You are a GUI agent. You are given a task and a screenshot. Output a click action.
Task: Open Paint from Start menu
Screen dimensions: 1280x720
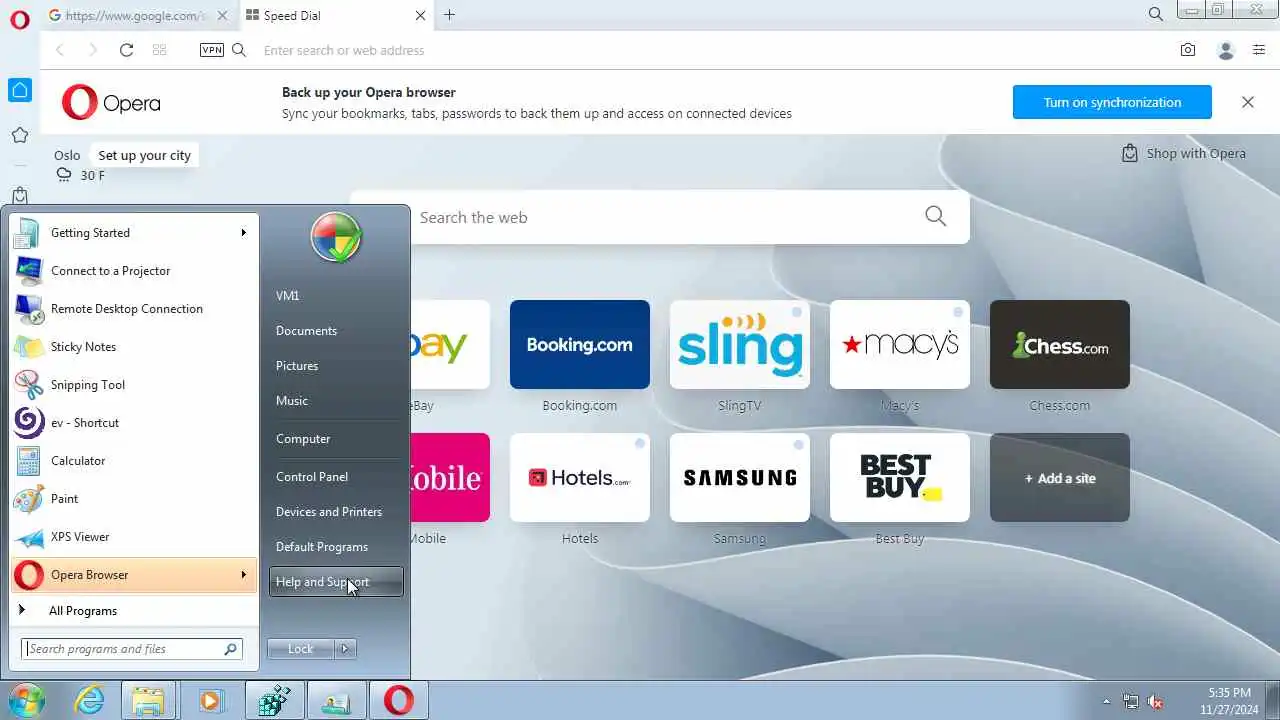click(134, 499)
